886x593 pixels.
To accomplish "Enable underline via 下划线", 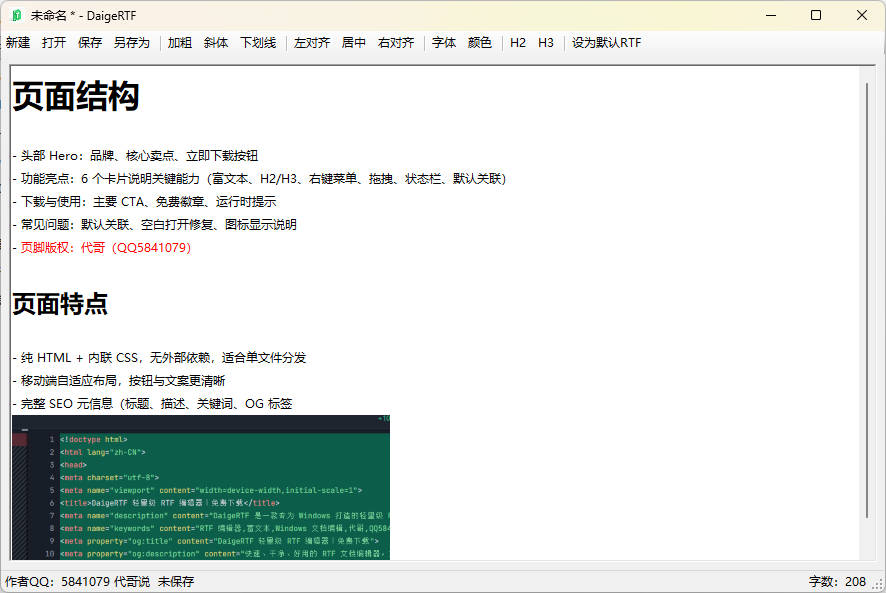I will 258,42.
